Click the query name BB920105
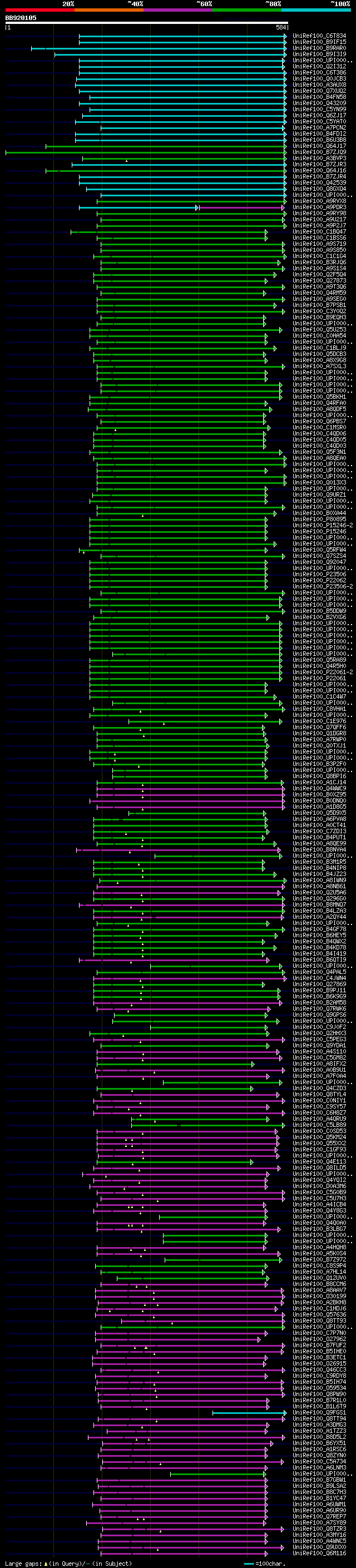This screenshot has width=356, height=1568. 21,18
